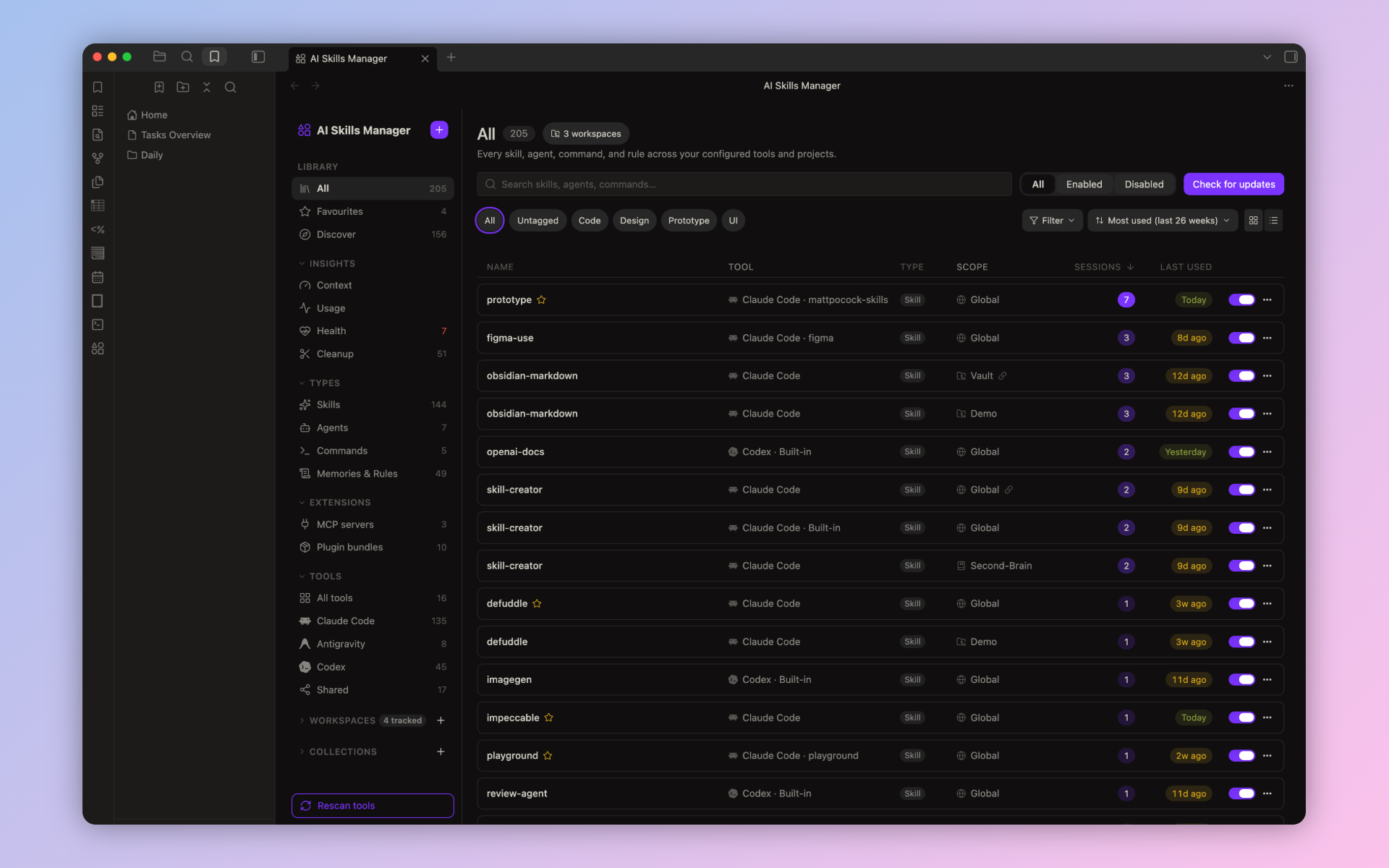Select the Code tag filter
1389x868 pixels.
[x=590, y=221]
